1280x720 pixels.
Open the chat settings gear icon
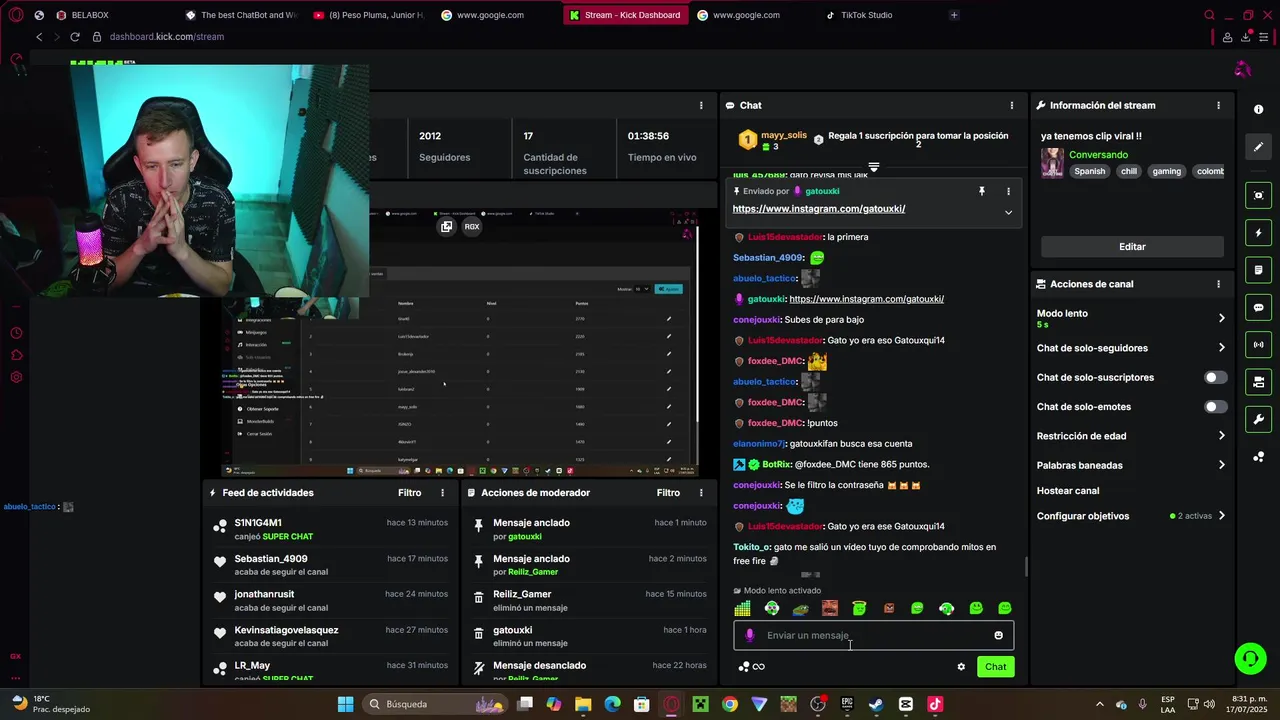961,667
